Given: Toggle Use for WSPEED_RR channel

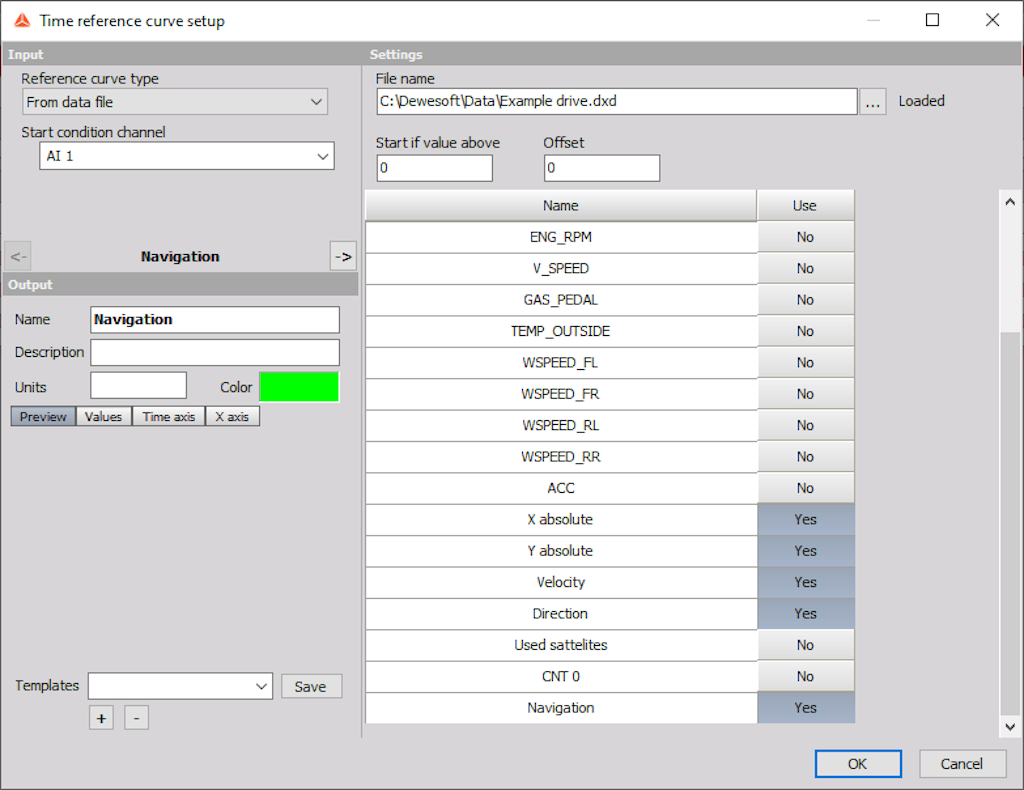Looking at the screenshot, I should click(805, 456).
